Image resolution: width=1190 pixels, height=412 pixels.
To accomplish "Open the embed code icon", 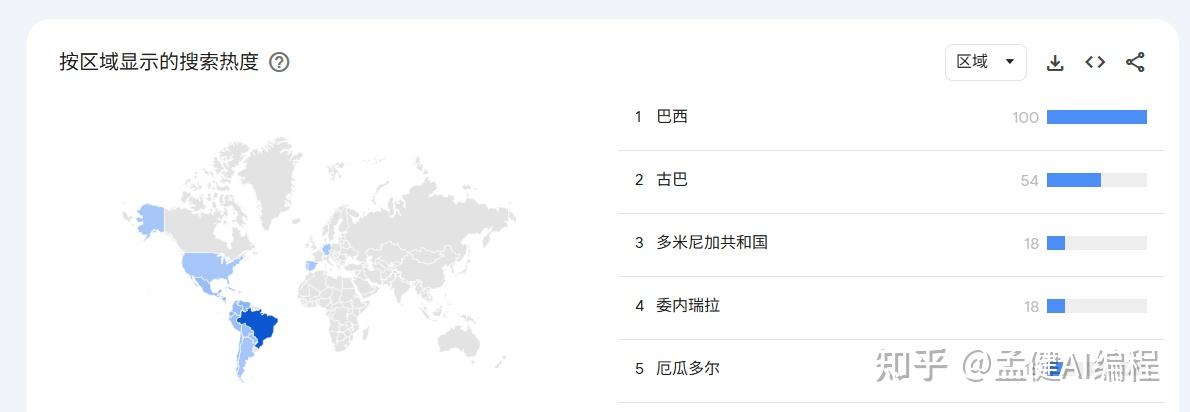I will pos(1094,62).
